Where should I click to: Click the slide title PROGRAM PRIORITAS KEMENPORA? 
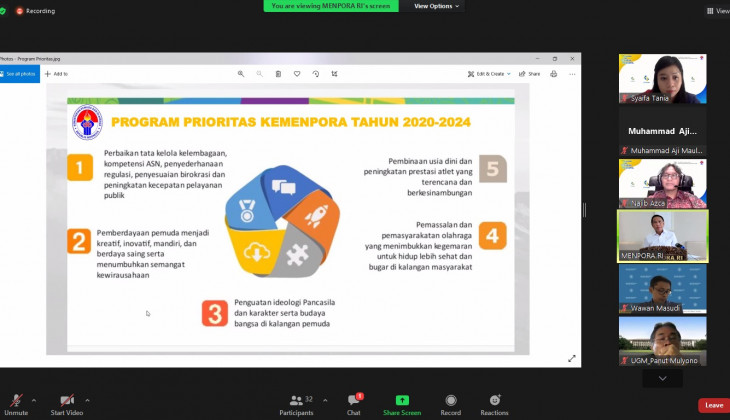(x=291, y=122)
